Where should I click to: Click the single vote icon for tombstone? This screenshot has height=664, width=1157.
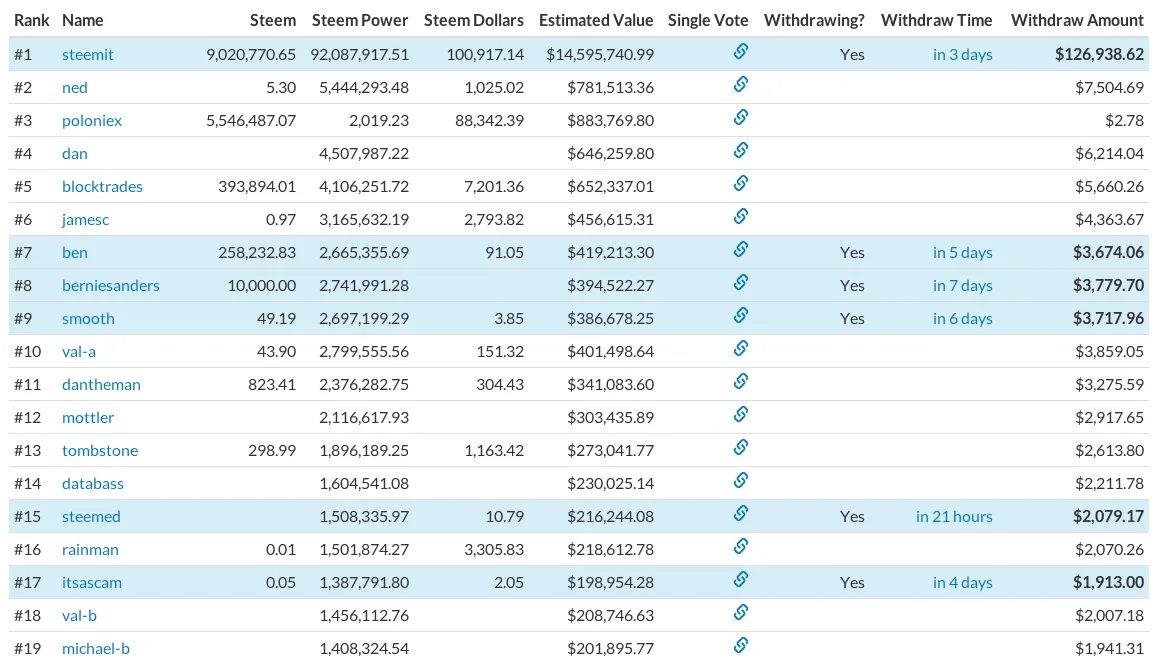741,447
